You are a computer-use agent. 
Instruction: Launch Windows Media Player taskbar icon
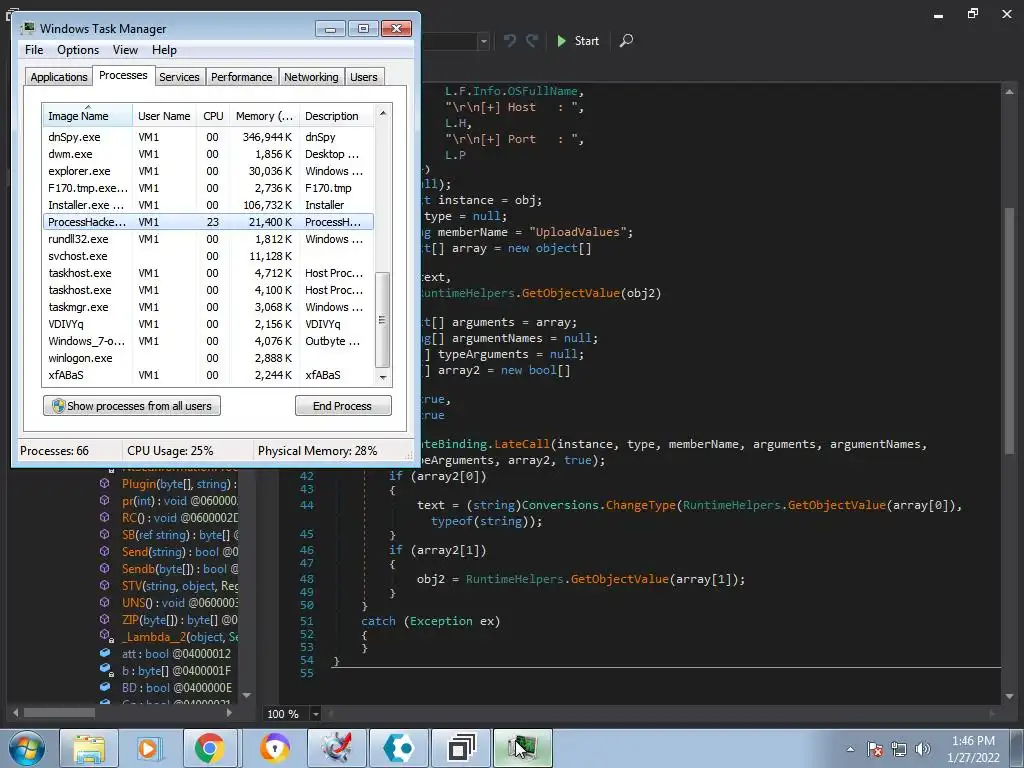click(150, 748)
